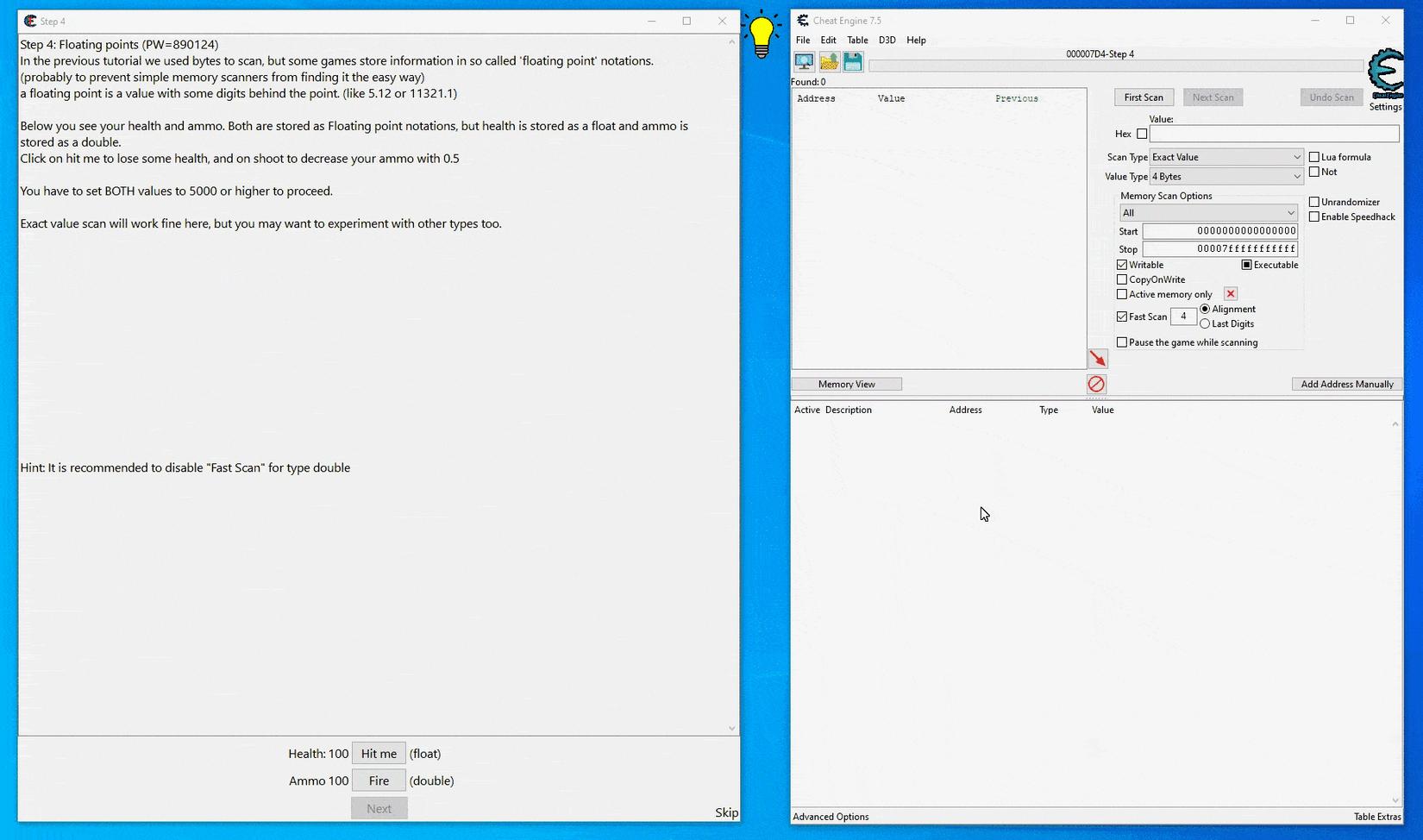Screen dimensions: 1423x840
Task: Open Advanced Options
Action: pos(831,817)
